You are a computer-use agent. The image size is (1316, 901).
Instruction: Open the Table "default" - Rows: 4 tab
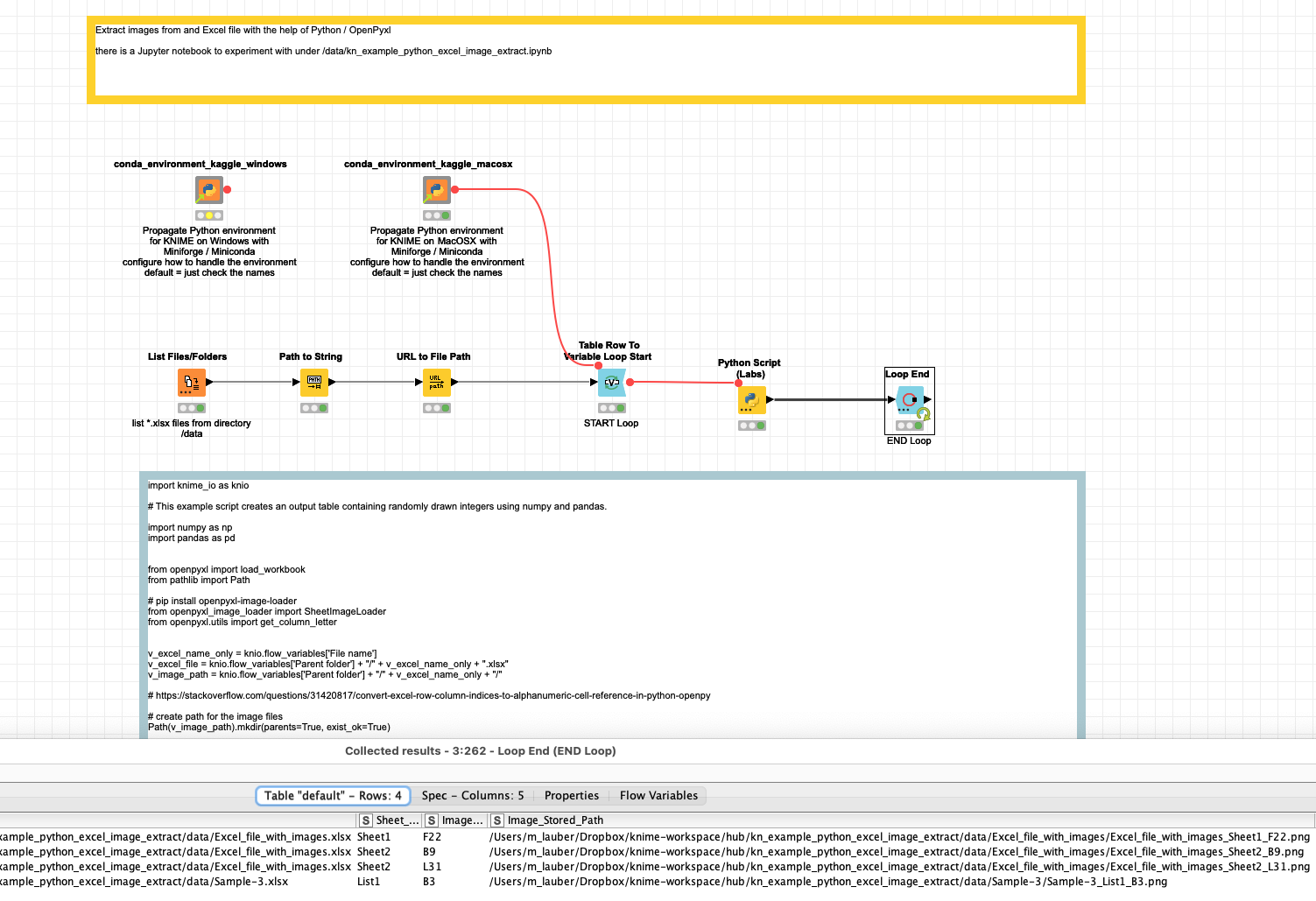click(333, 796)
